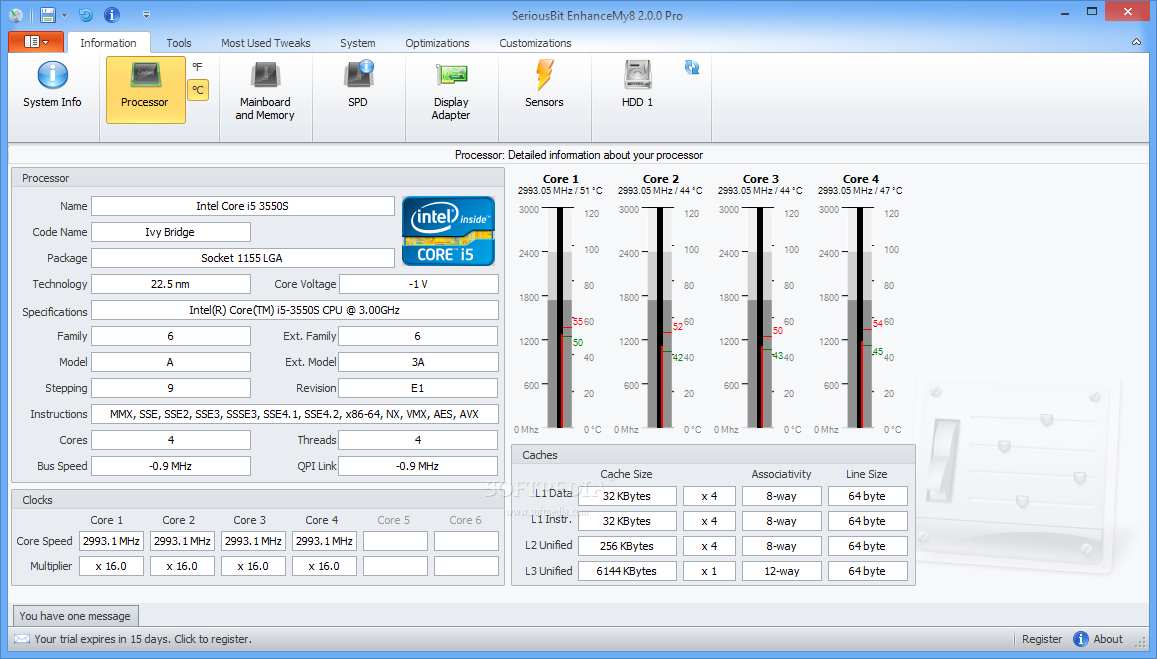The height and width of the screenshot is (659, 1157).
Task: Click the Core Voltage field
Action: click(x=418, y=284)
